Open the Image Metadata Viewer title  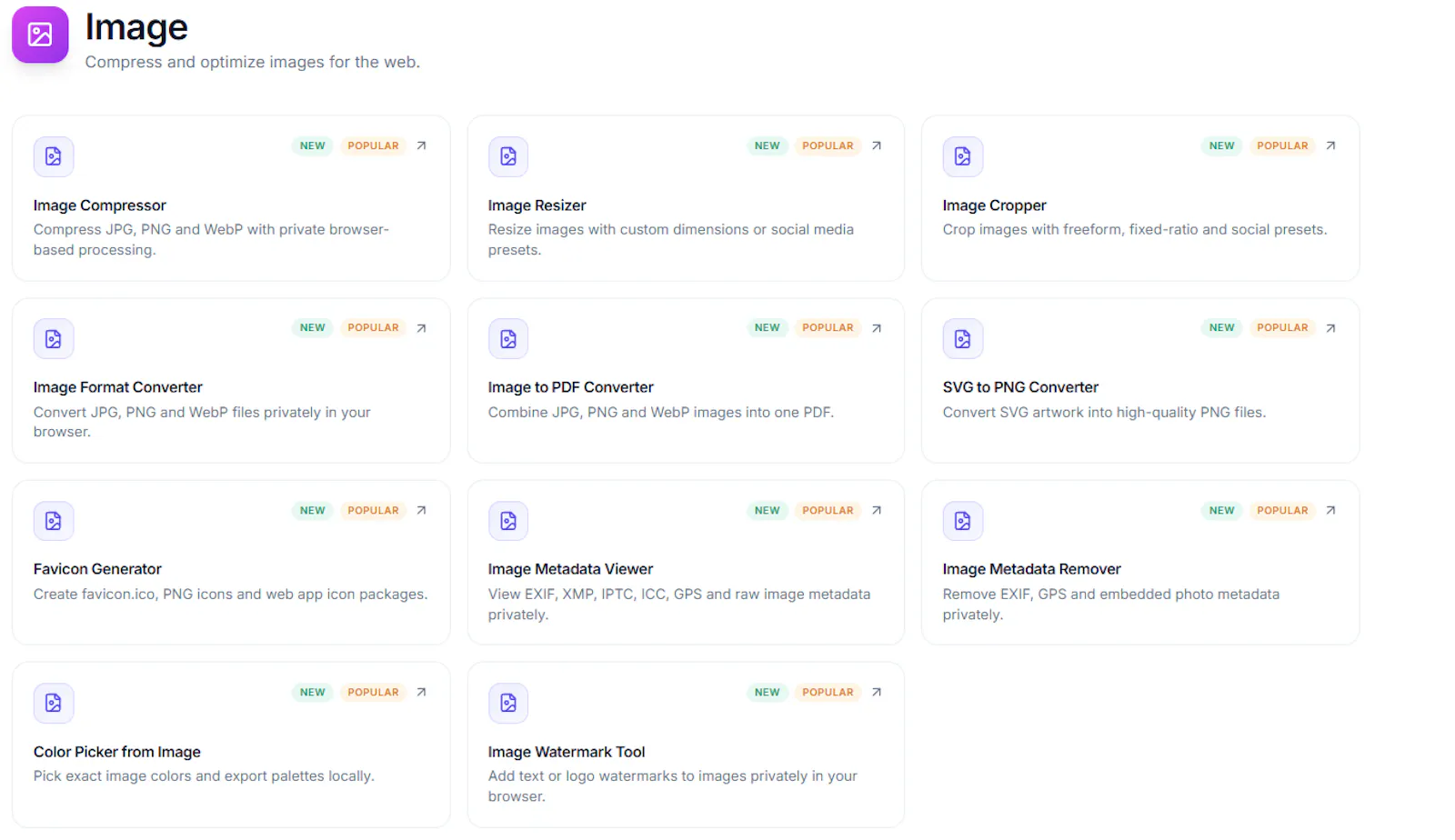pos(570,569)
